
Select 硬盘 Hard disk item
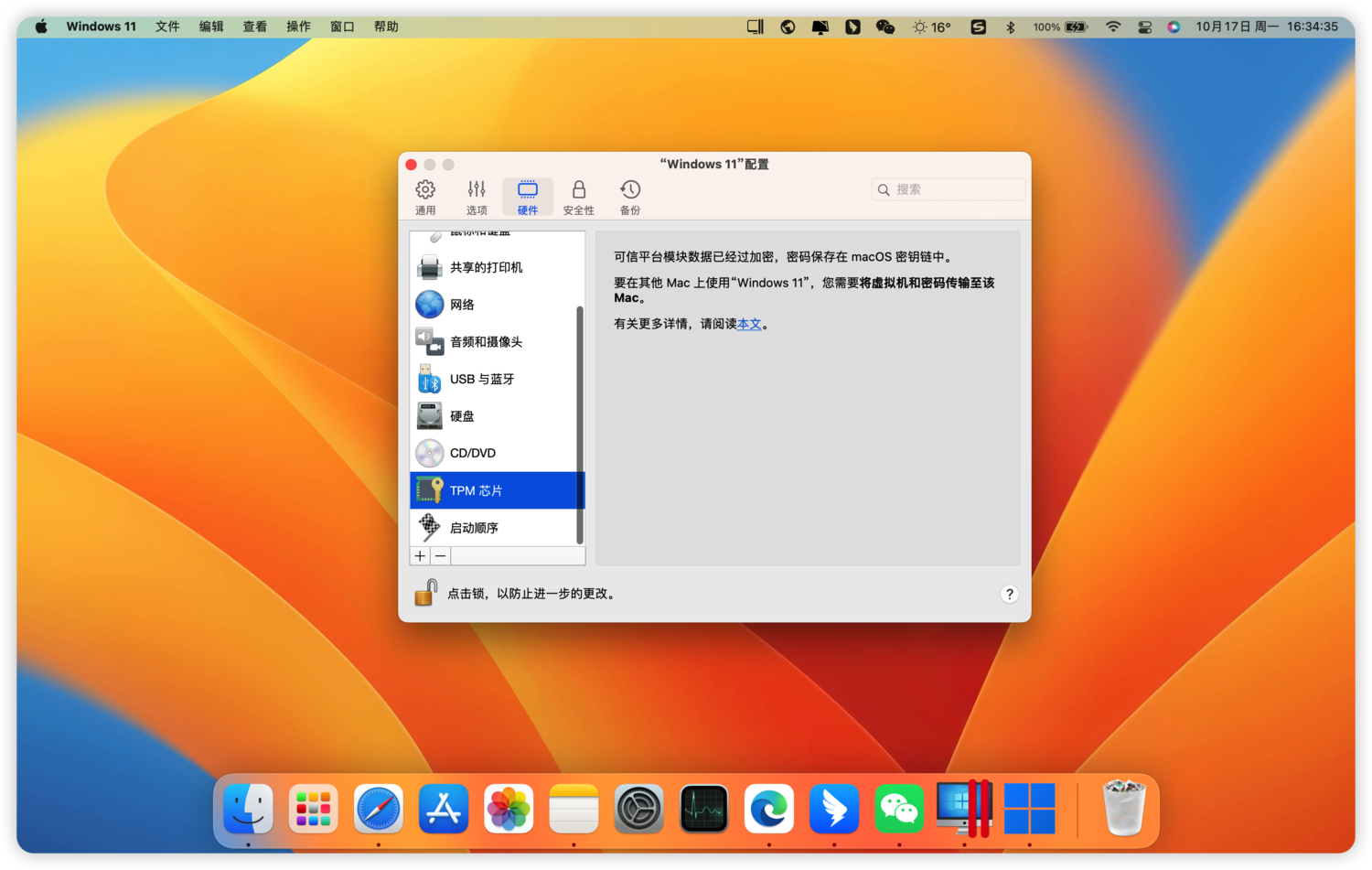pos(495,416)
